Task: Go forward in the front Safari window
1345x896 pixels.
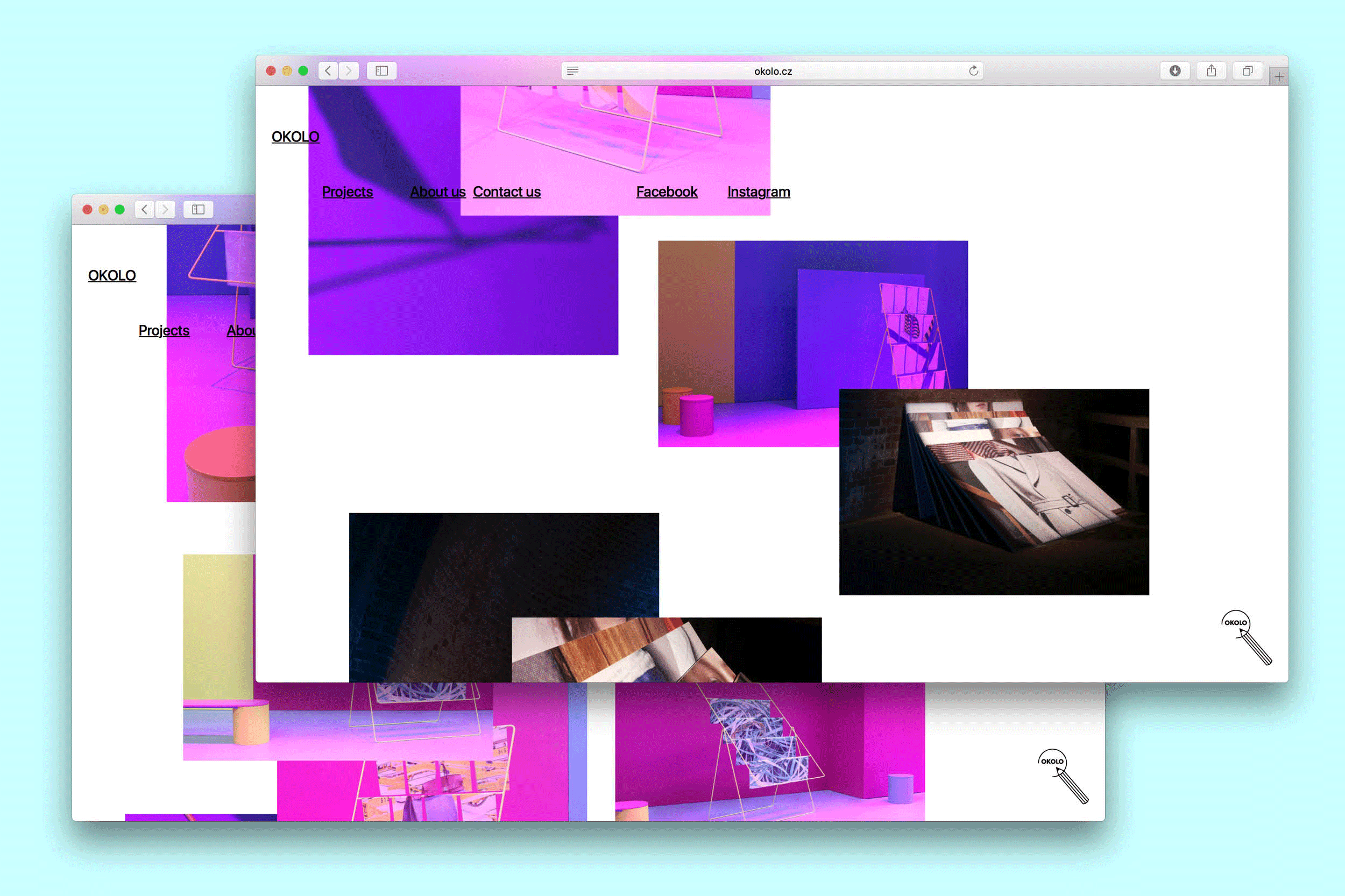Action: [348, 71]
